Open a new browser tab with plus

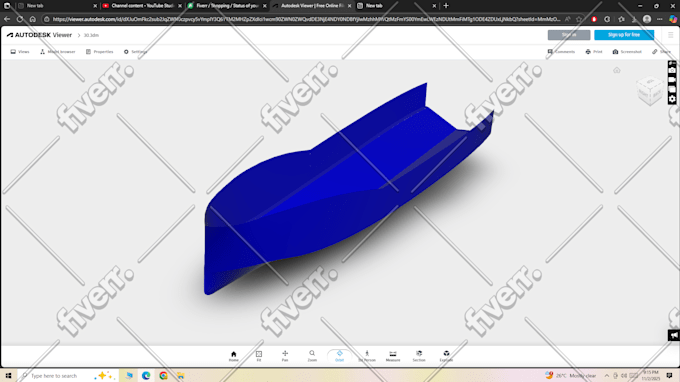[x=446, y=6]
